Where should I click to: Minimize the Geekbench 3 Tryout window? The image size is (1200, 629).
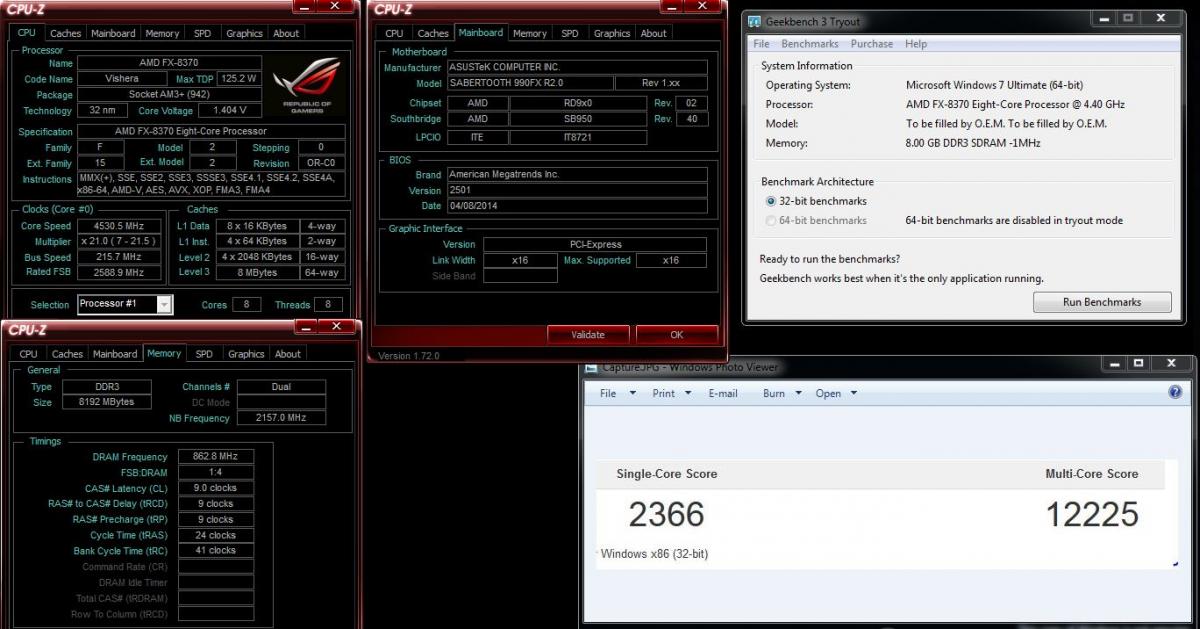[x=1102, y=18]
